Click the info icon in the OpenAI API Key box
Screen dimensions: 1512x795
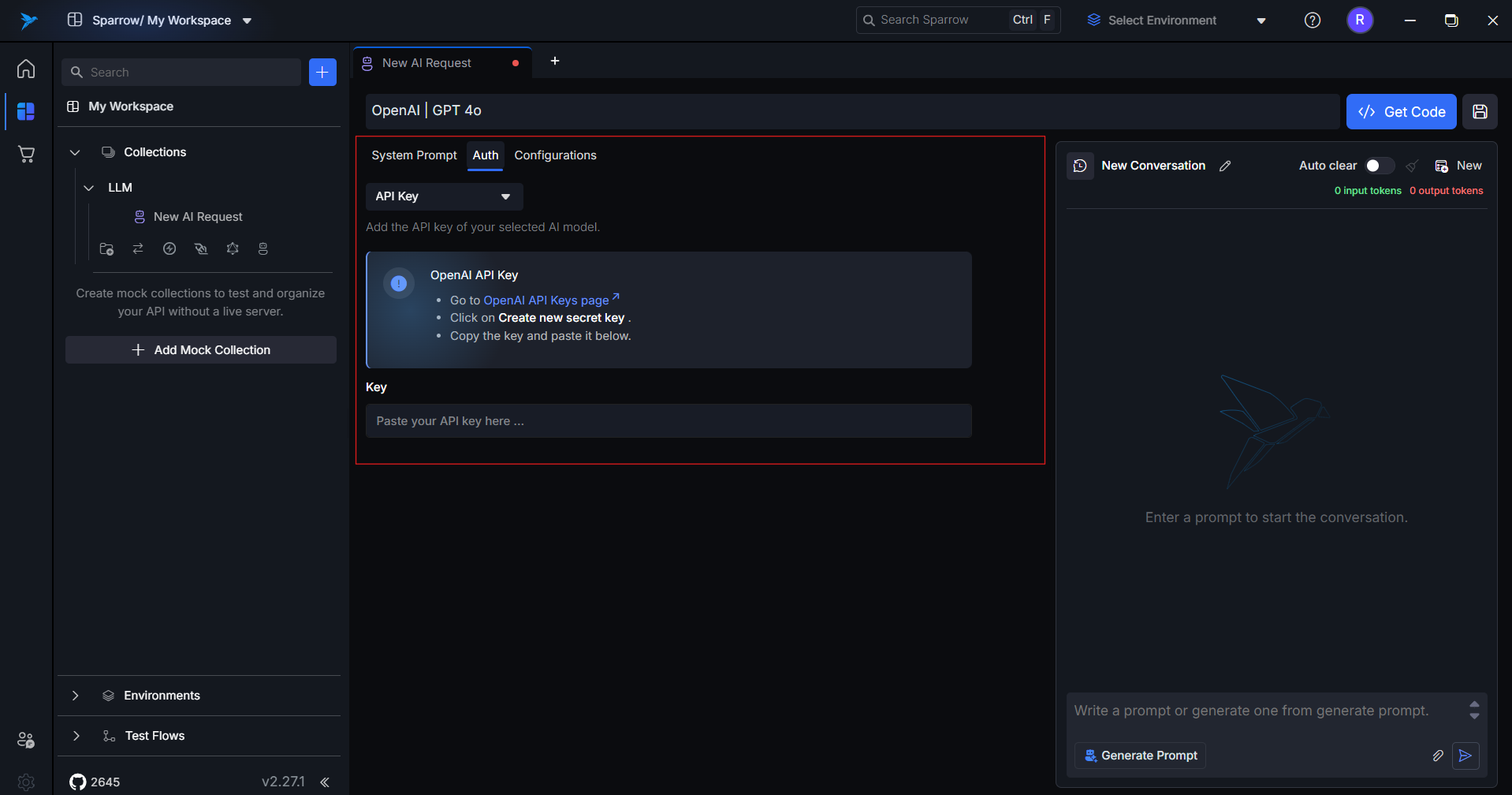point(399,283)
